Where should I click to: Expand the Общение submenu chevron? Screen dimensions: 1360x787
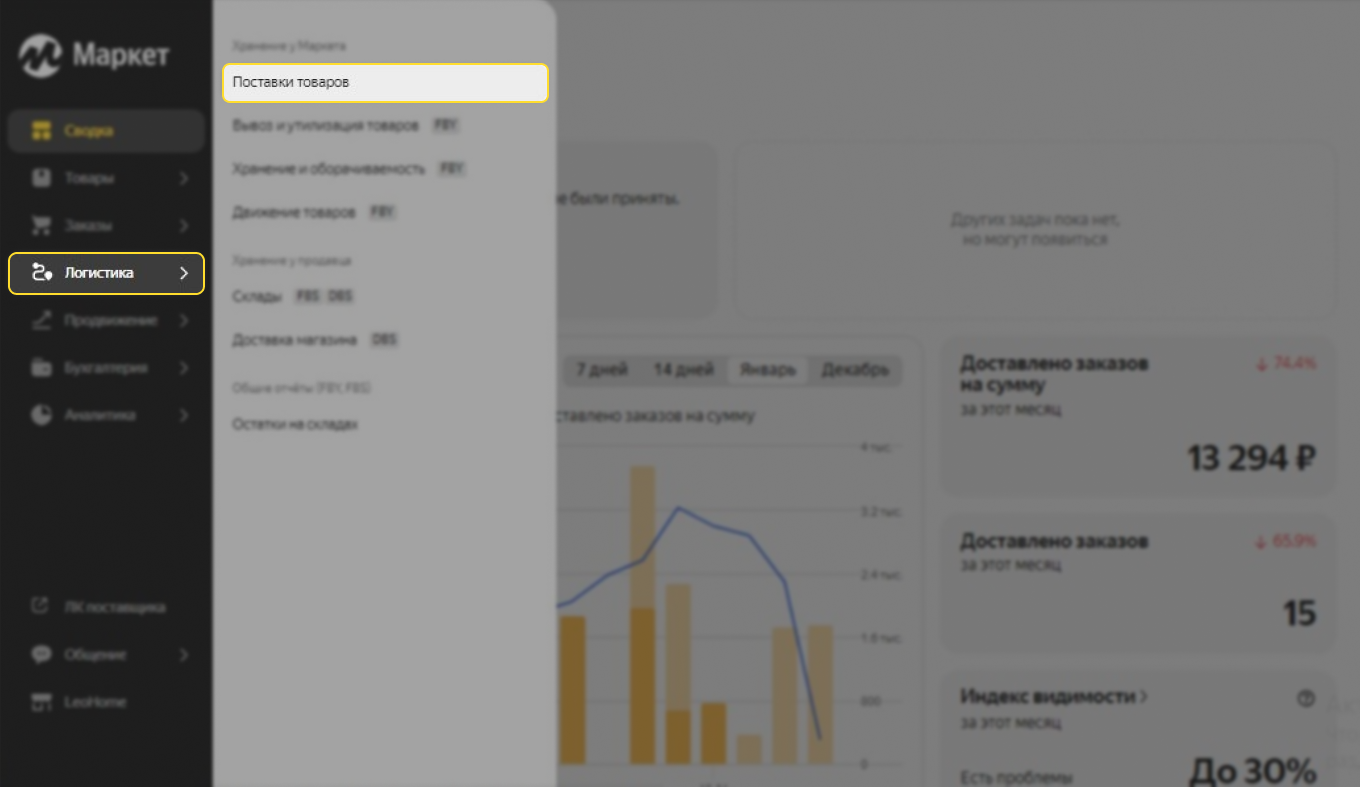point(184,655)
